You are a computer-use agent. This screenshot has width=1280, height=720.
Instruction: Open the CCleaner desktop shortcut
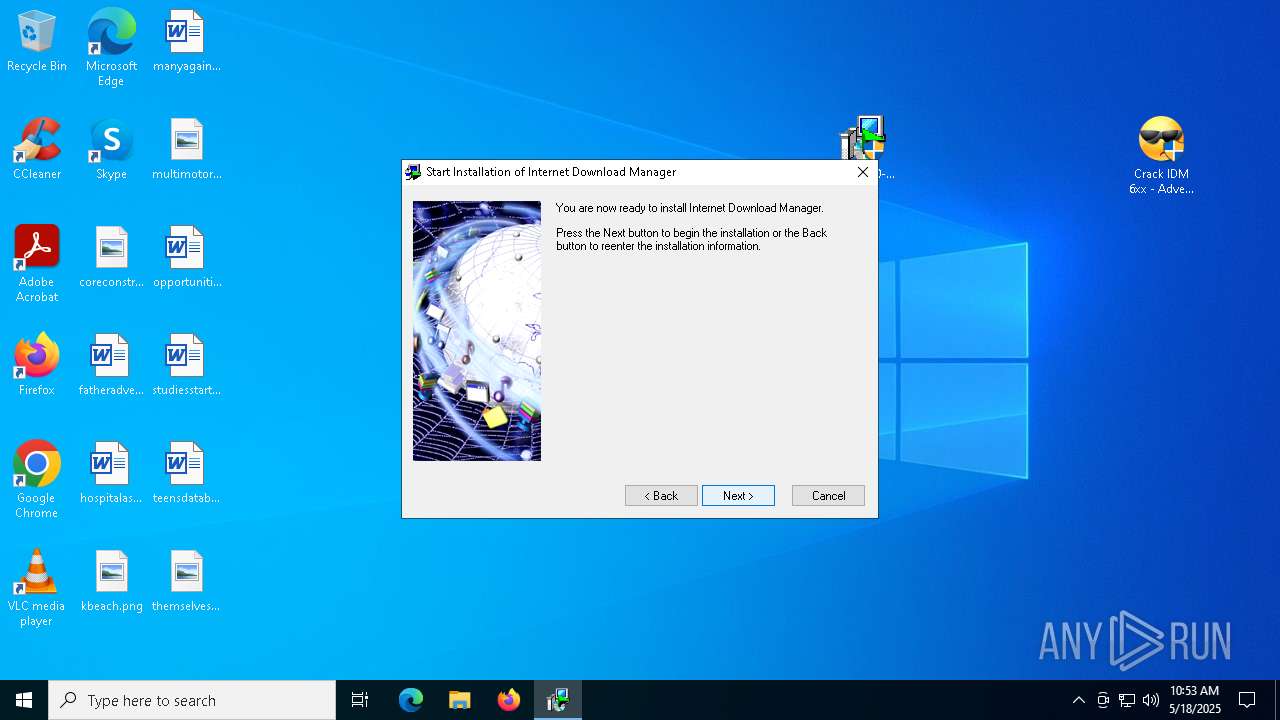(x=37, y=150)
